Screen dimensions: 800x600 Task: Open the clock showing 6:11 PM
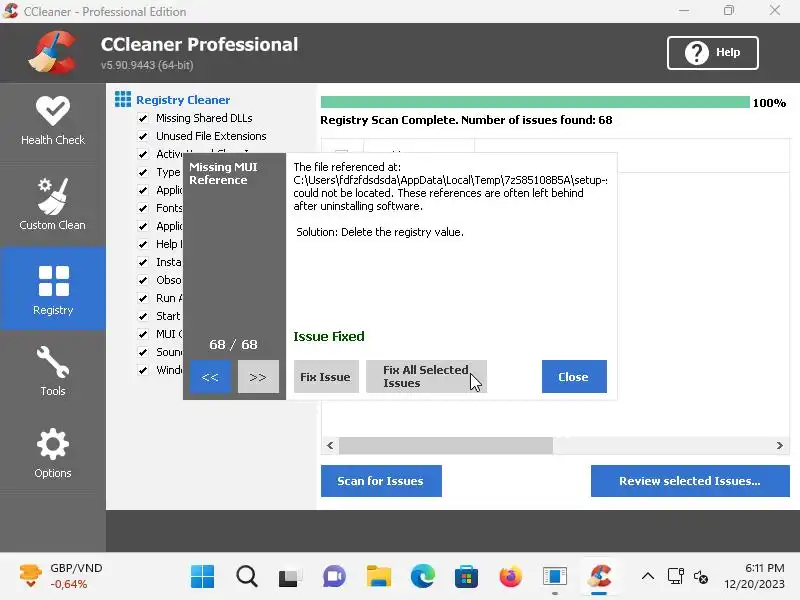pyautogui.click(x=754, y=576)
